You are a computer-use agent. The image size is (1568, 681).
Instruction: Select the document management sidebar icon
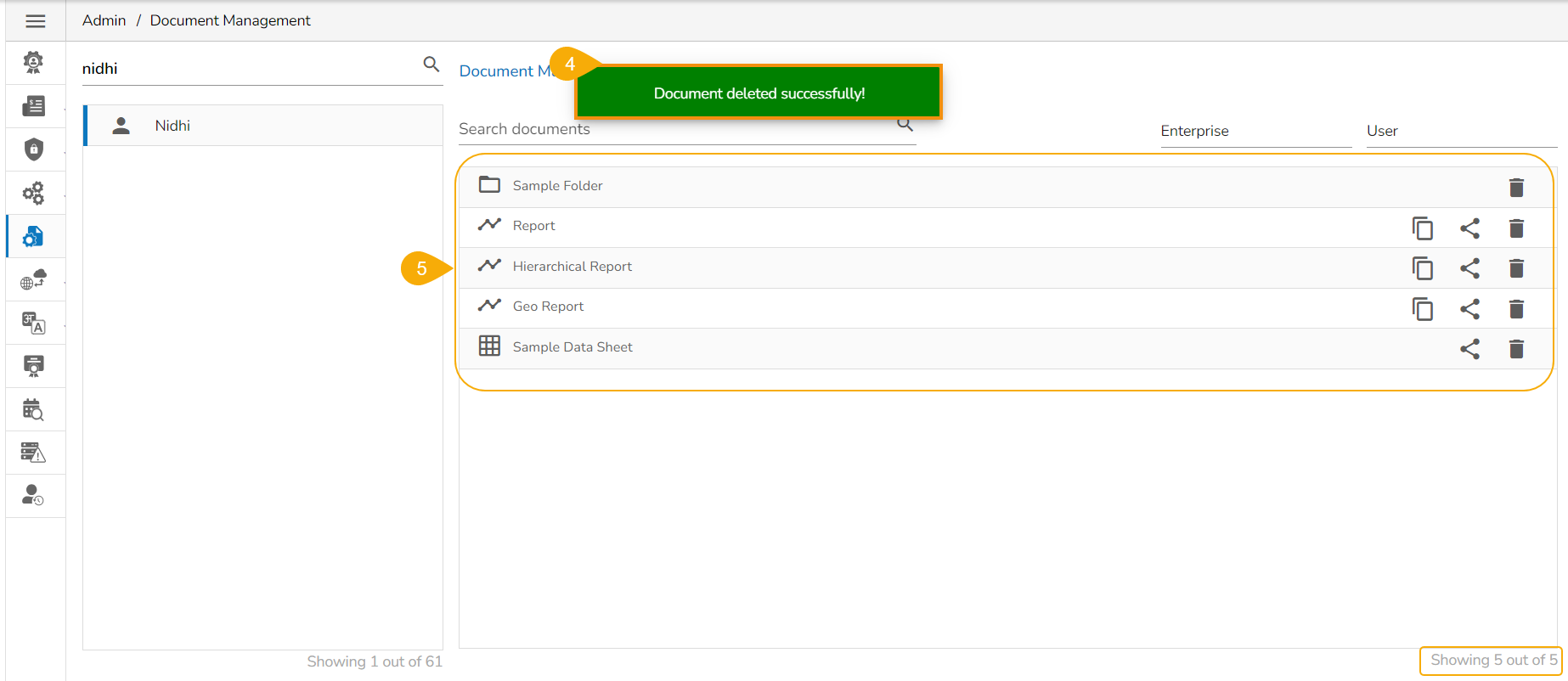tap(33, 236)
